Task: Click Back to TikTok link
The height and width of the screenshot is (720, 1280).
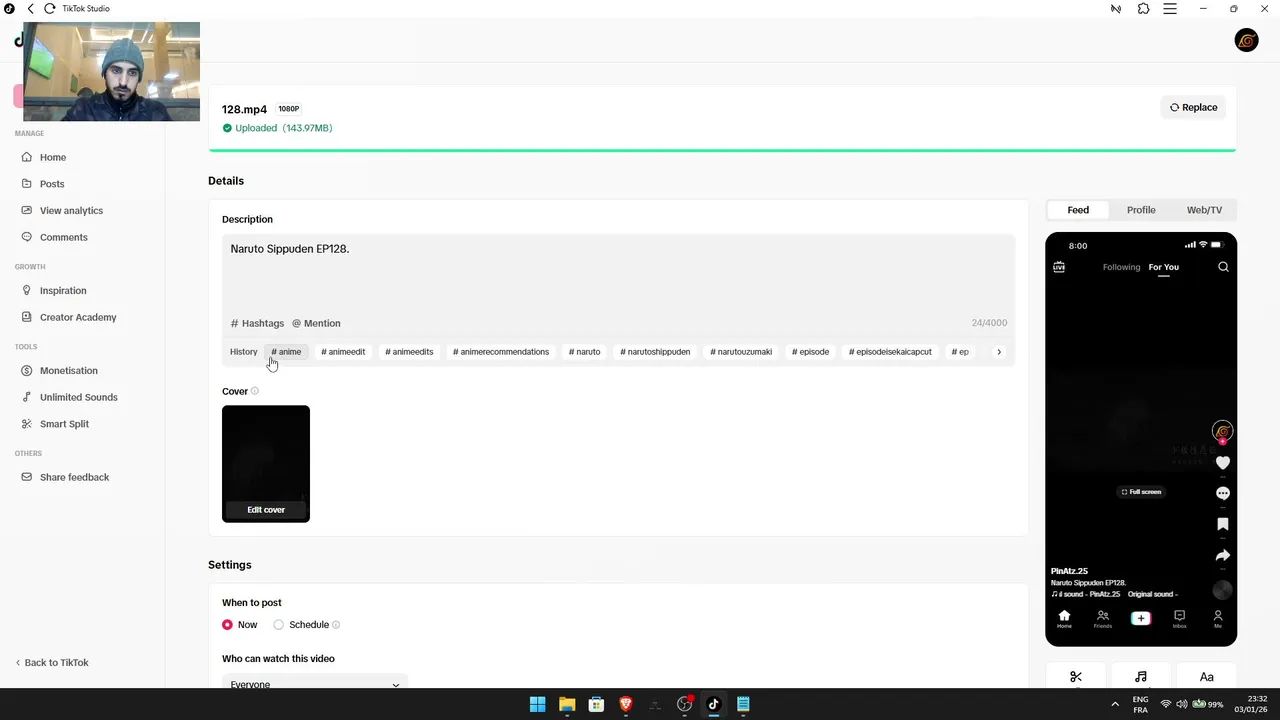Action: click(x=52, y=663)
